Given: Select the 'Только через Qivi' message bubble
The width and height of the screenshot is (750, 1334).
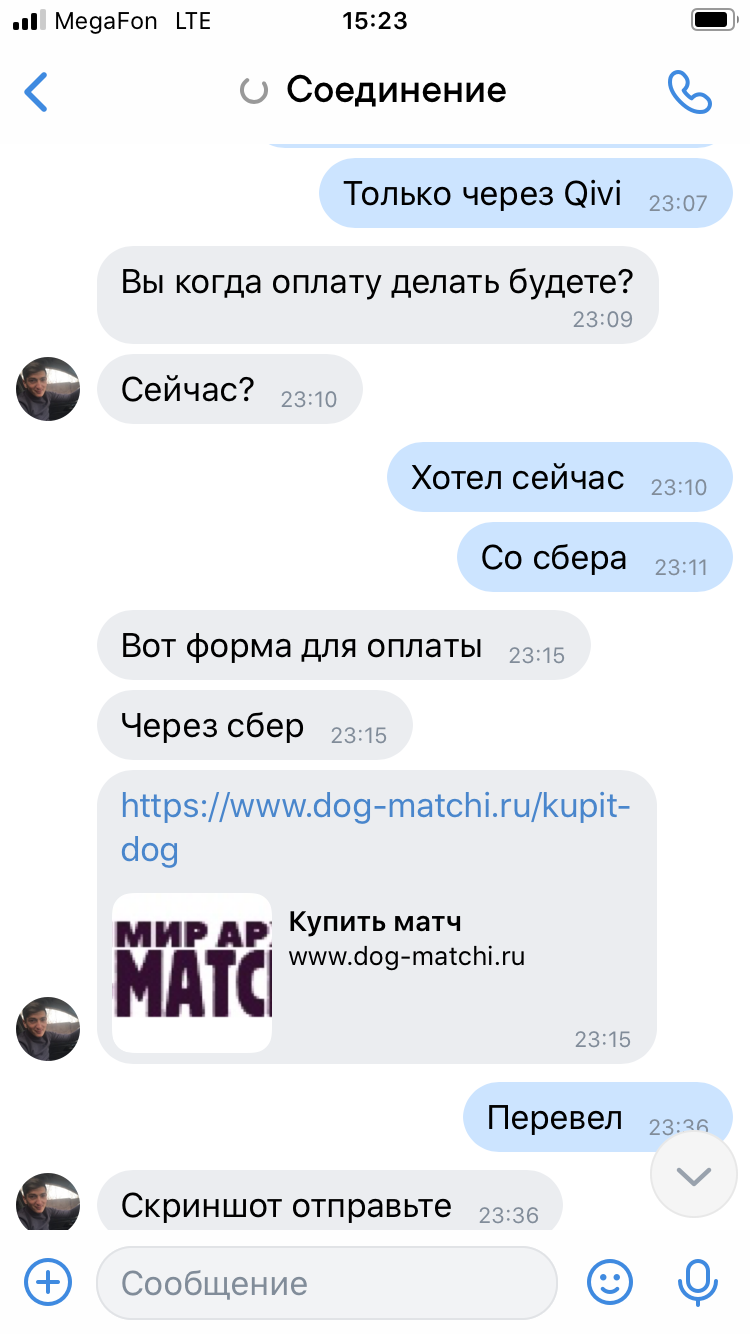Looking at the screenshot, I should click(526, 193).
